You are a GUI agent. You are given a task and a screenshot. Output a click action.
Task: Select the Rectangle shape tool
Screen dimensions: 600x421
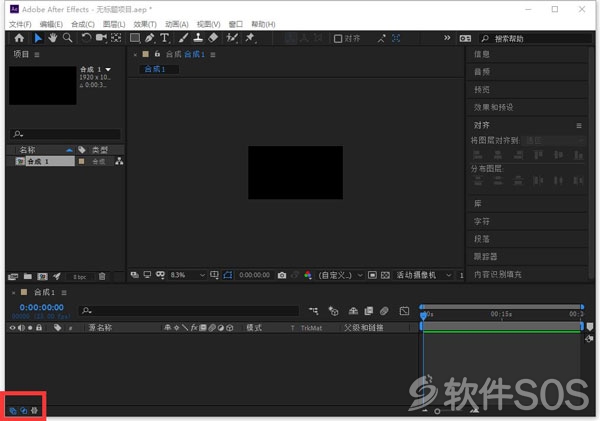click(x=135, y=38)
